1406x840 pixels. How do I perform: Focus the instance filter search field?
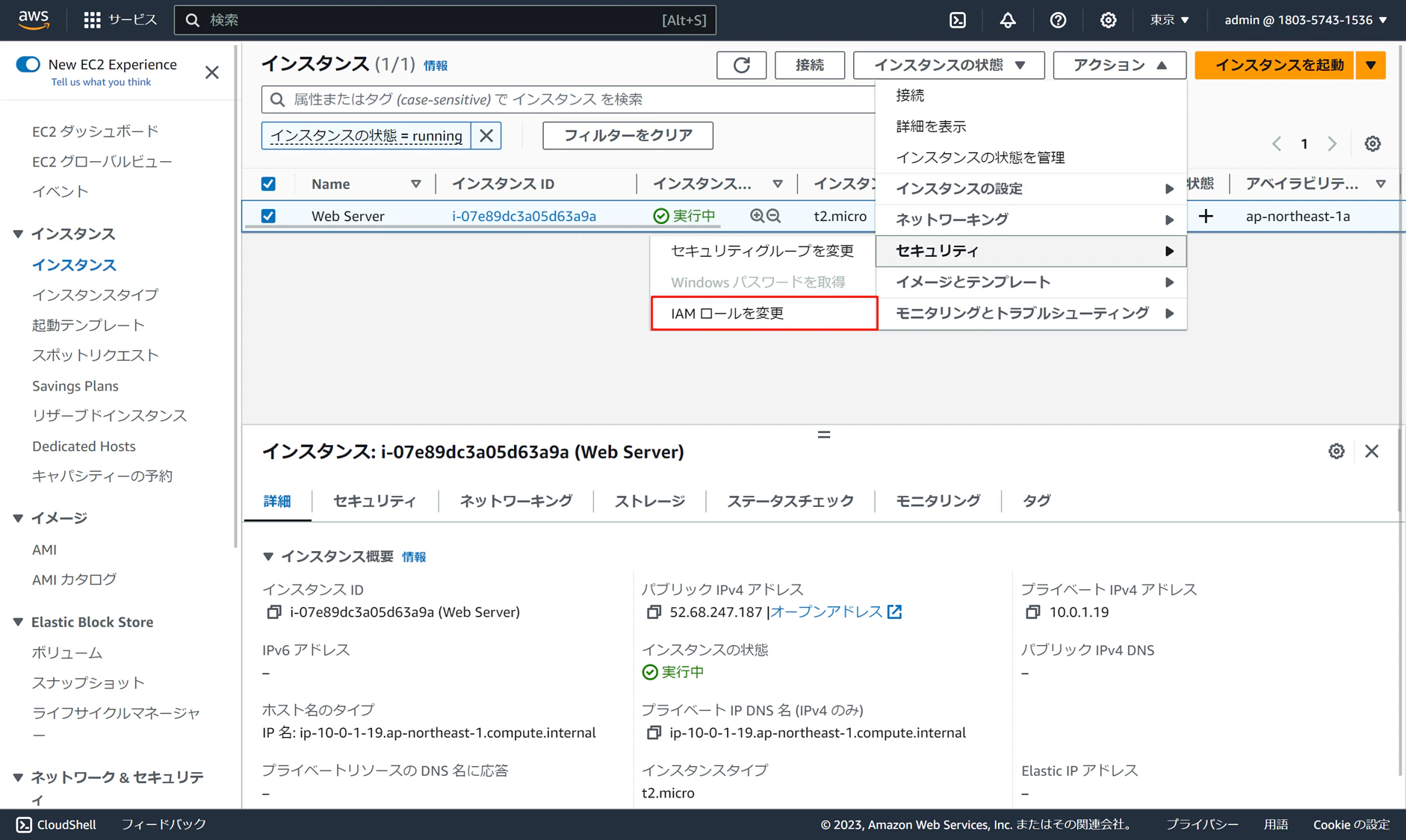coord(568,99)
